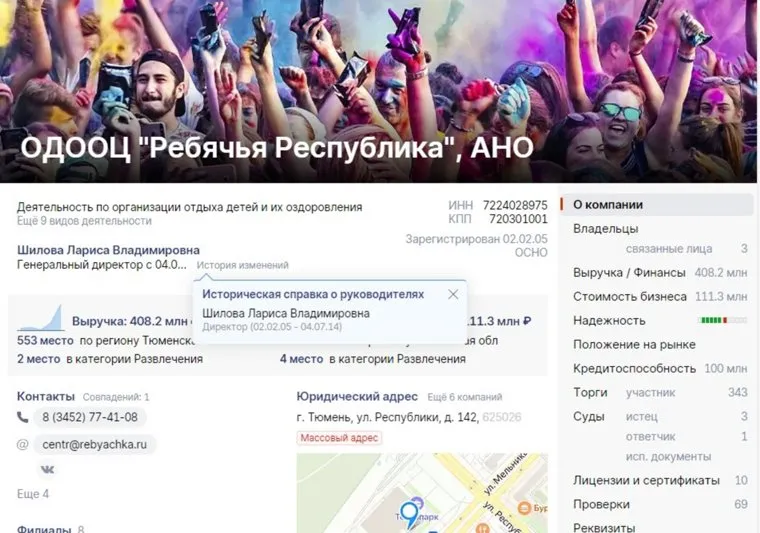Open "История изменений" link

[x=242, y=265]
